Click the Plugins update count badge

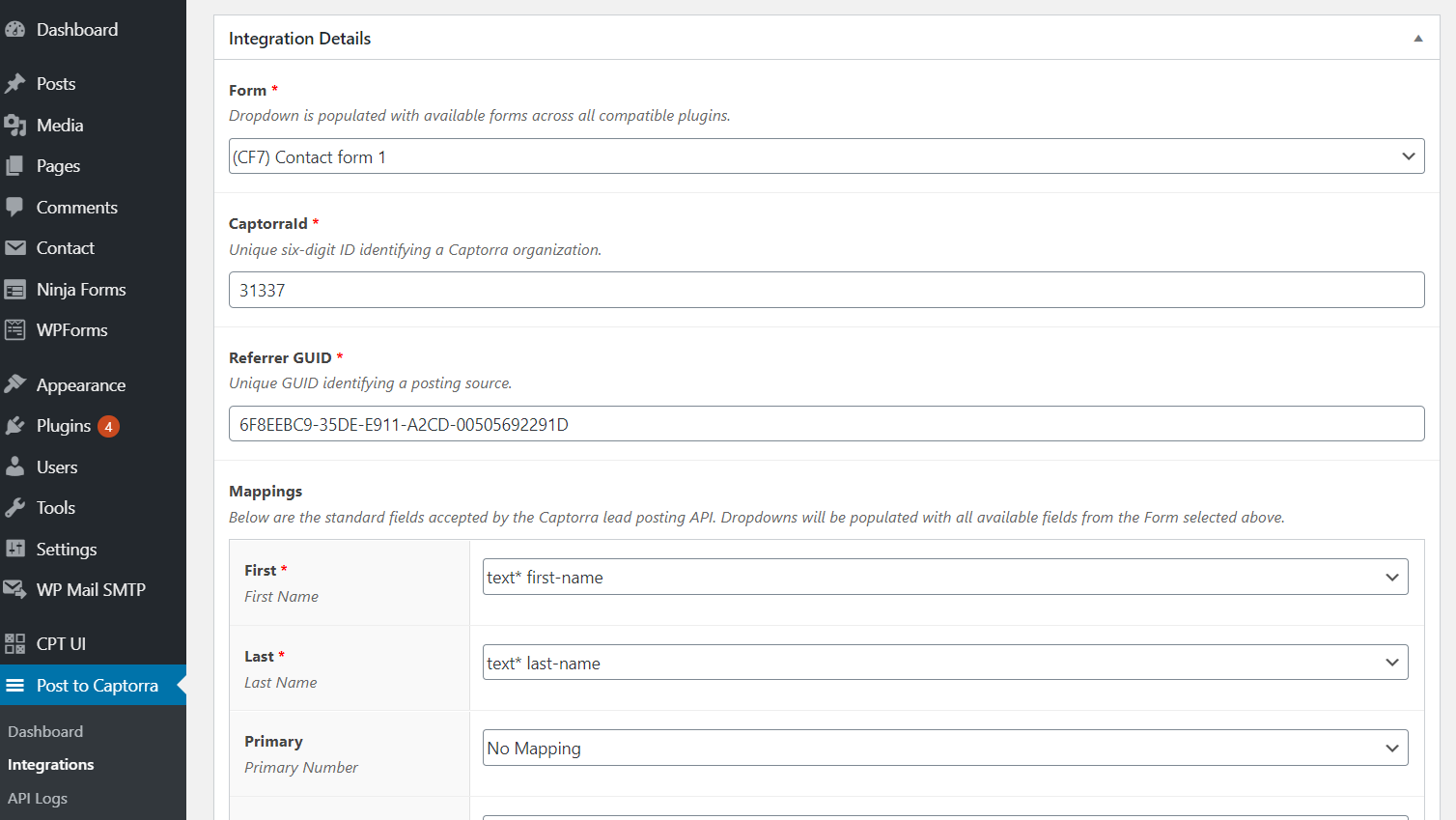click(108, 426)
